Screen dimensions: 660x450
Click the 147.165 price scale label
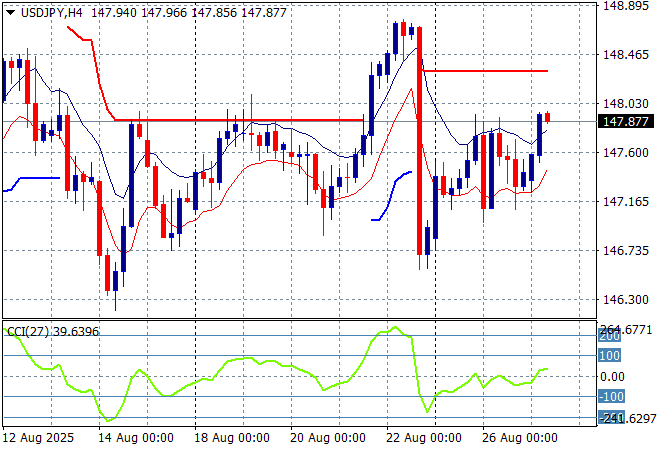click(625, 202)
